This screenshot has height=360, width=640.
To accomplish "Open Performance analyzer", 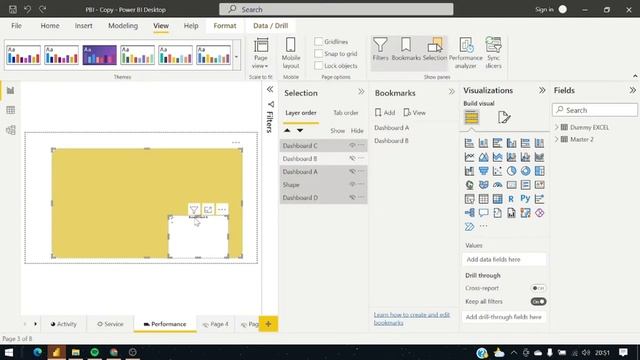I will (x=466, y=53).
